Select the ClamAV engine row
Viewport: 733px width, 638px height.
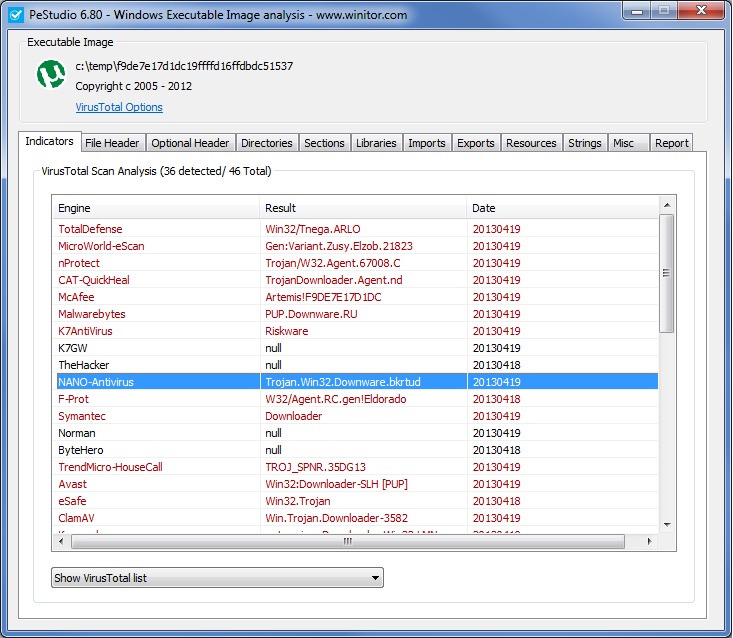(x=355, y=518)
